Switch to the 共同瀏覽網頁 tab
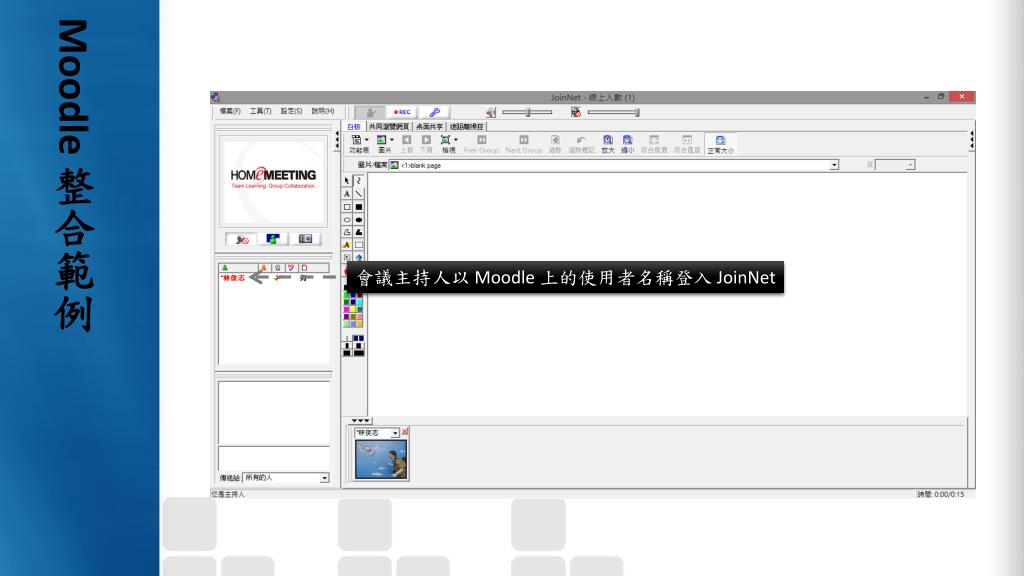 [x=389, y=127]
